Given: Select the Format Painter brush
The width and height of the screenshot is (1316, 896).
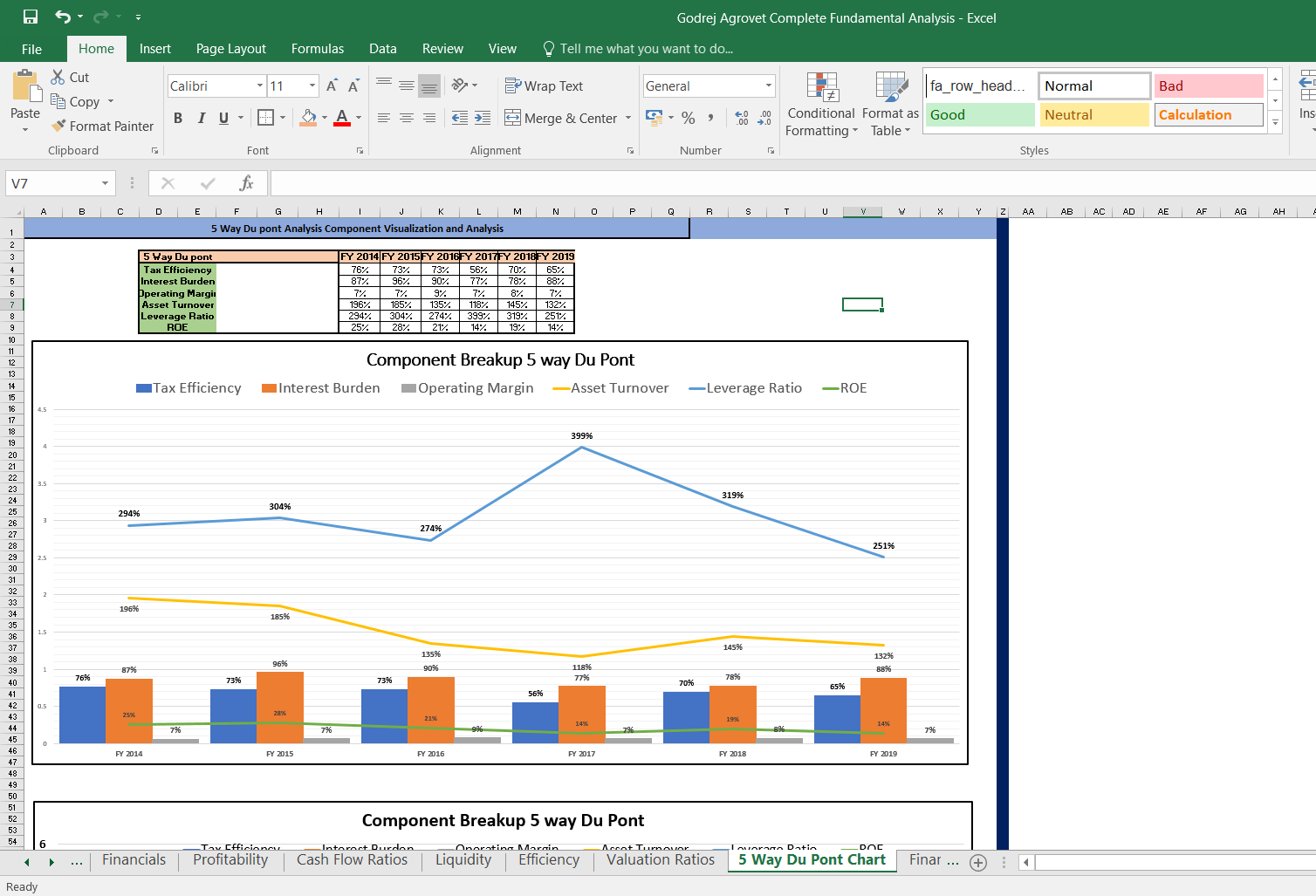Looking at the screenshot, I should point(58,126).
